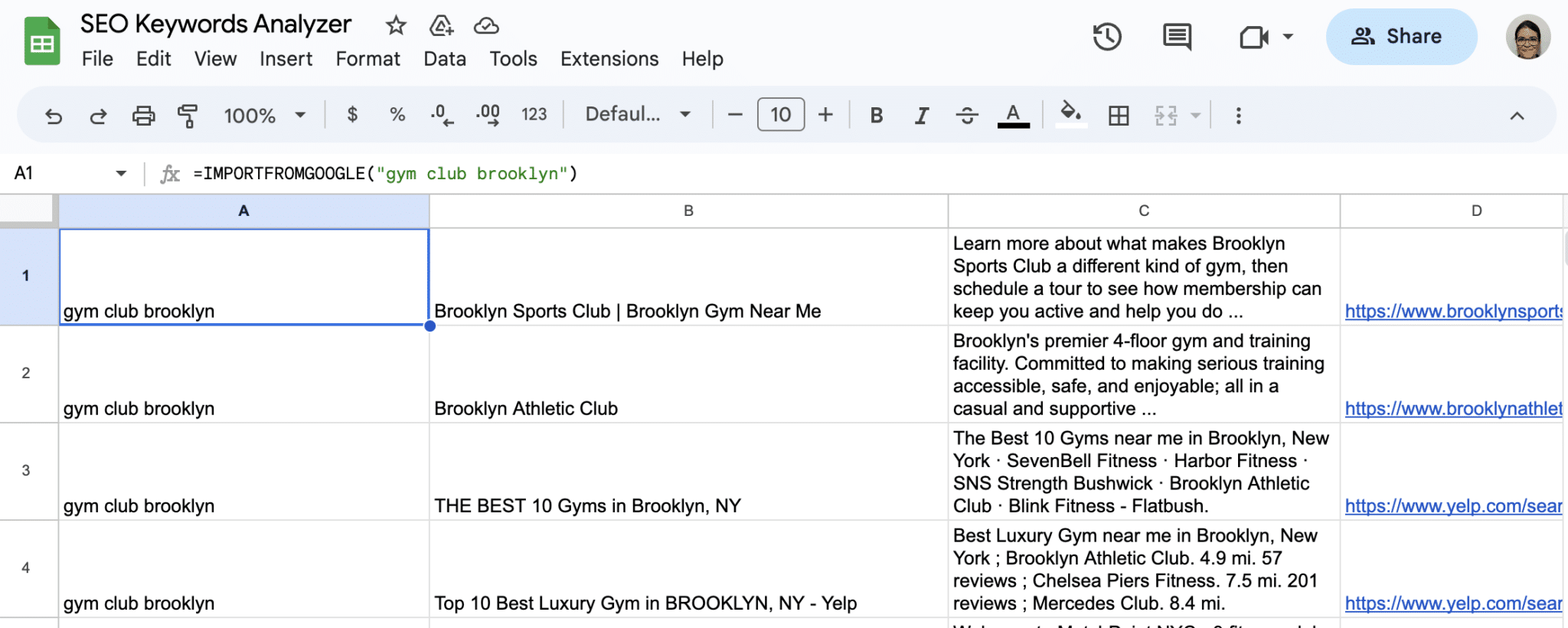
Task: Format as percent
Action: pyautogui.click(x=397, y=115)
